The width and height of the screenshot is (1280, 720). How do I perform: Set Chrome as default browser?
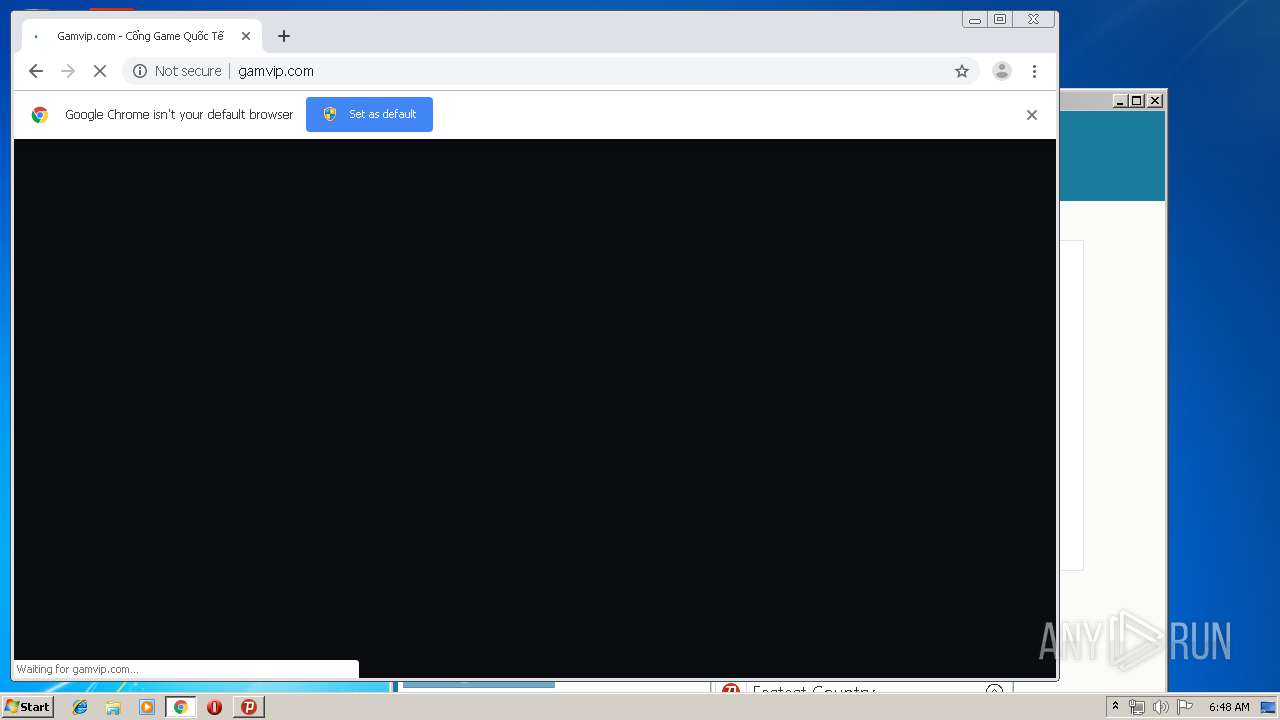point(369,114)
